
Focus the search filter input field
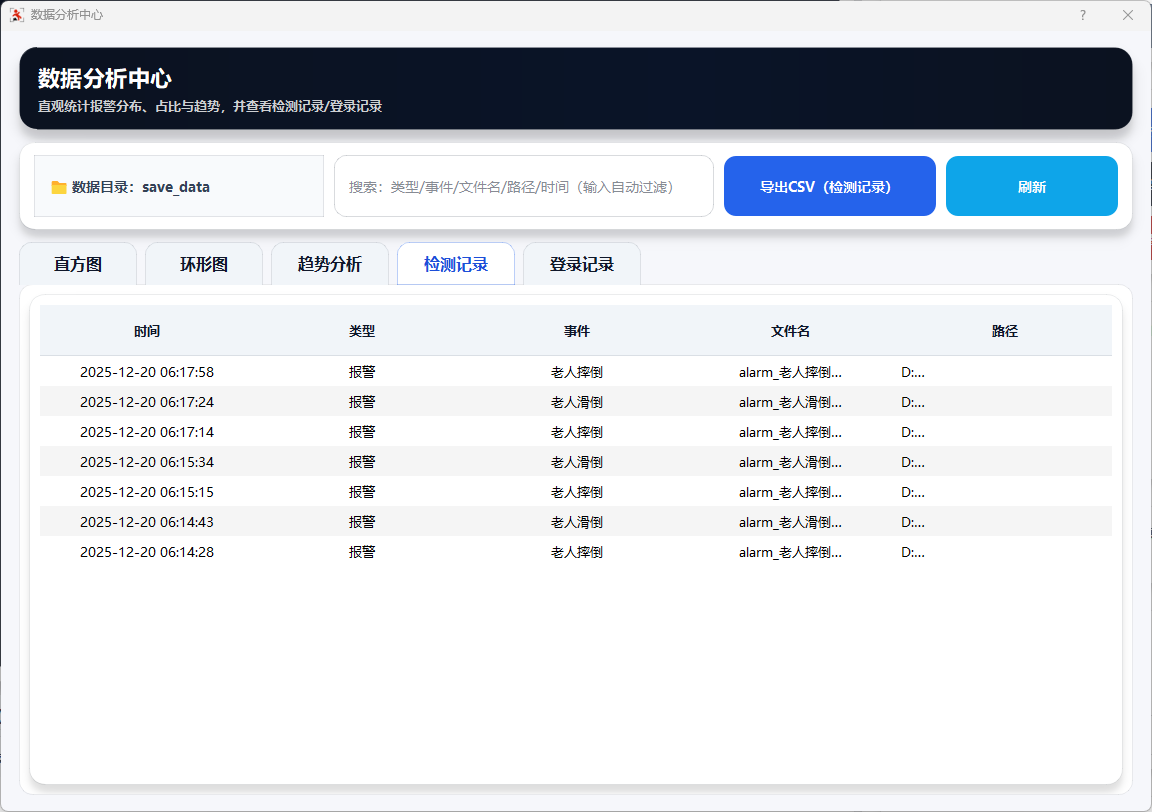[x=523, y=186]
